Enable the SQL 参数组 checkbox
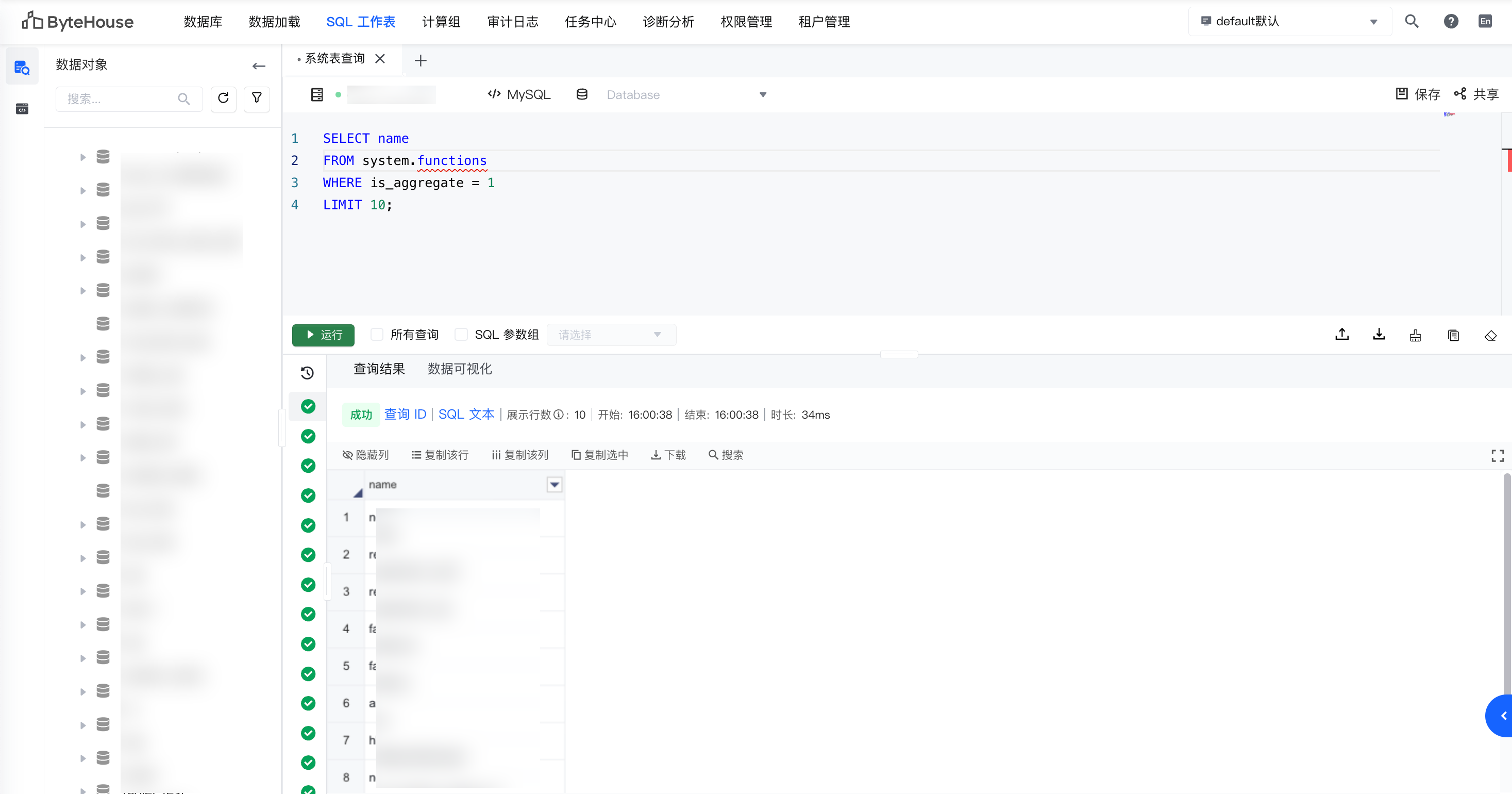Screen dimensions: 1512x794 pyautogui.click(x=461, y=335)
